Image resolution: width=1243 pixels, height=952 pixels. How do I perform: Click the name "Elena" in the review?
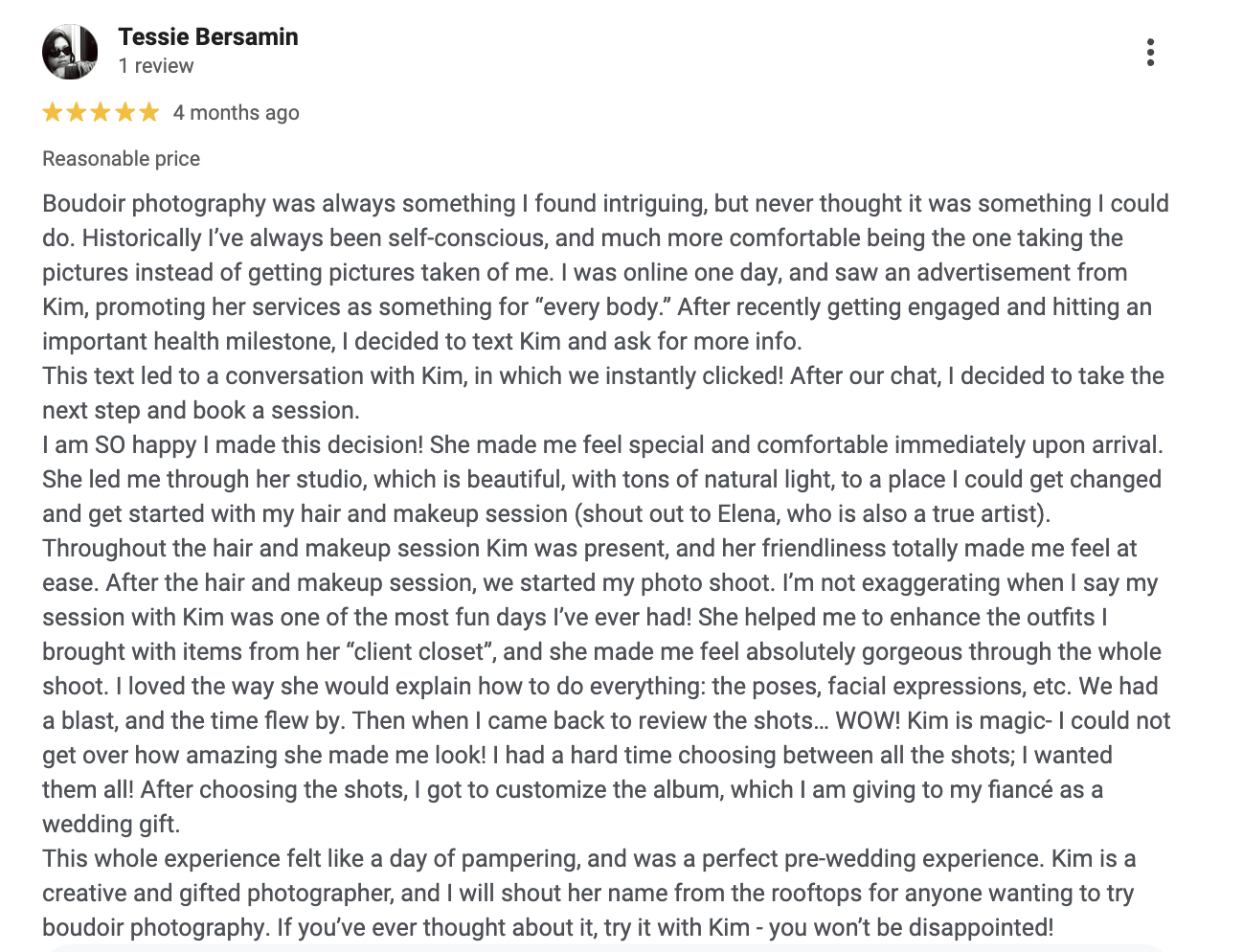click(x=746, y=514)
